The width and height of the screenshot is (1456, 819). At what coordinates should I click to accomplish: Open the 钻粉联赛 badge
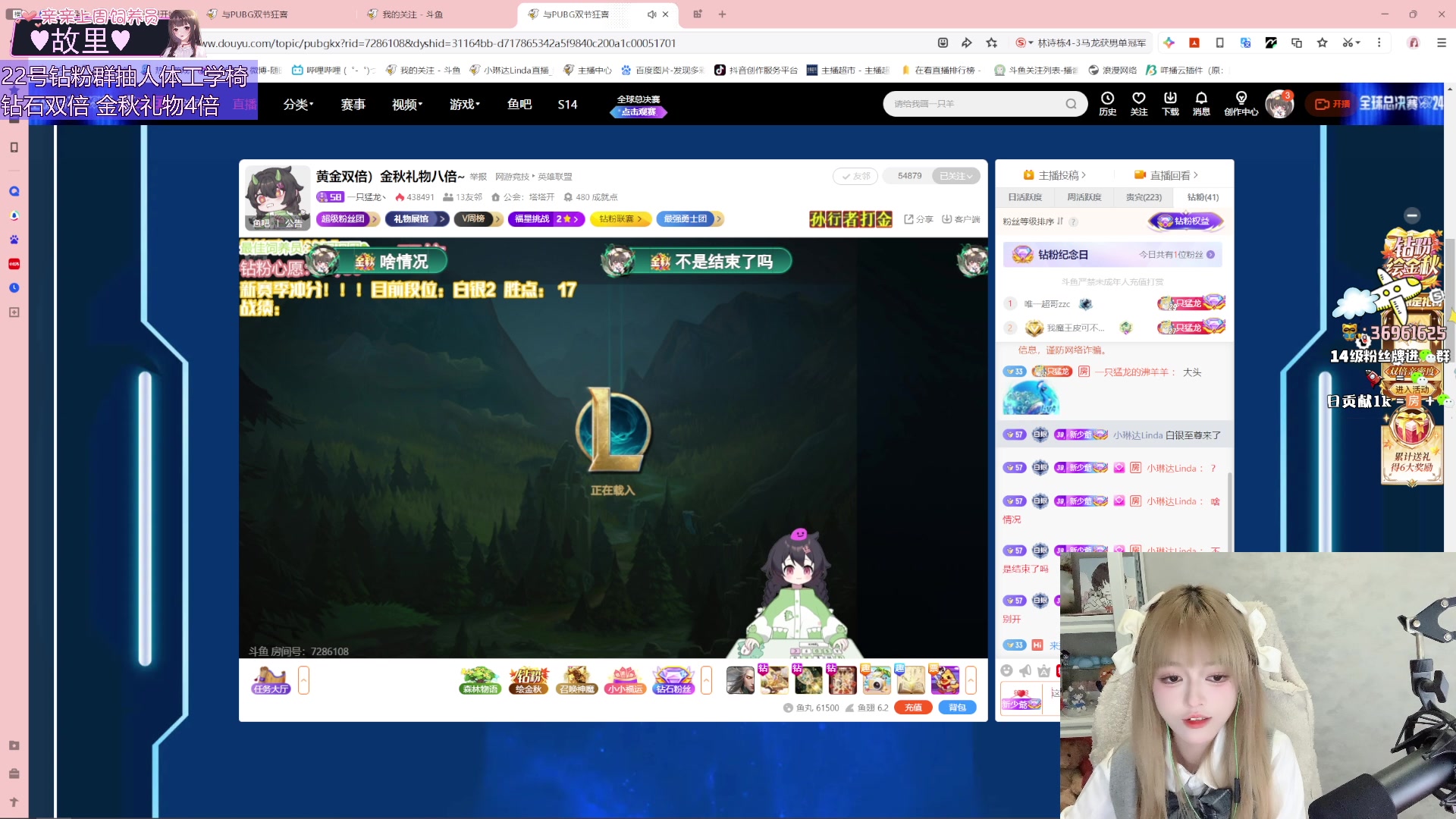621,219
